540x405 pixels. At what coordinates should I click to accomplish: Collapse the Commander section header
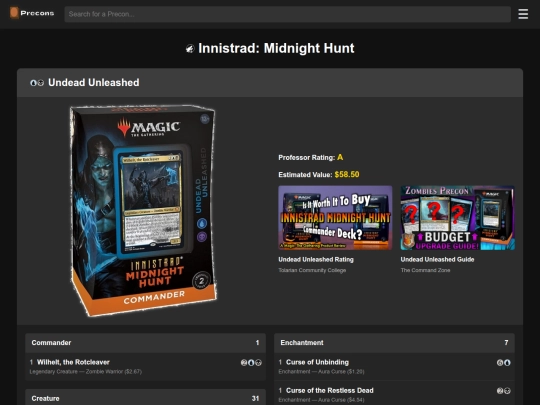click(145, 343)
